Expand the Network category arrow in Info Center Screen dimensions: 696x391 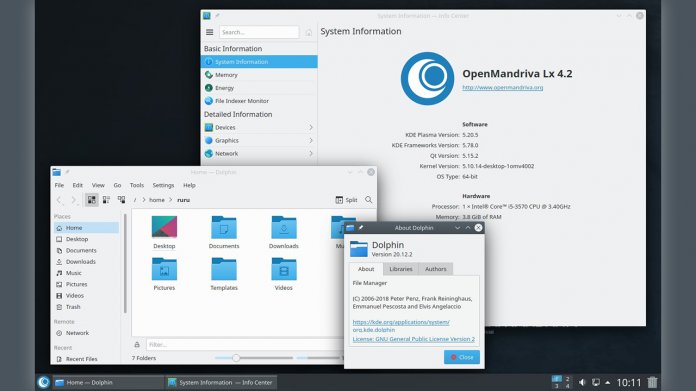tap(311, 154)
